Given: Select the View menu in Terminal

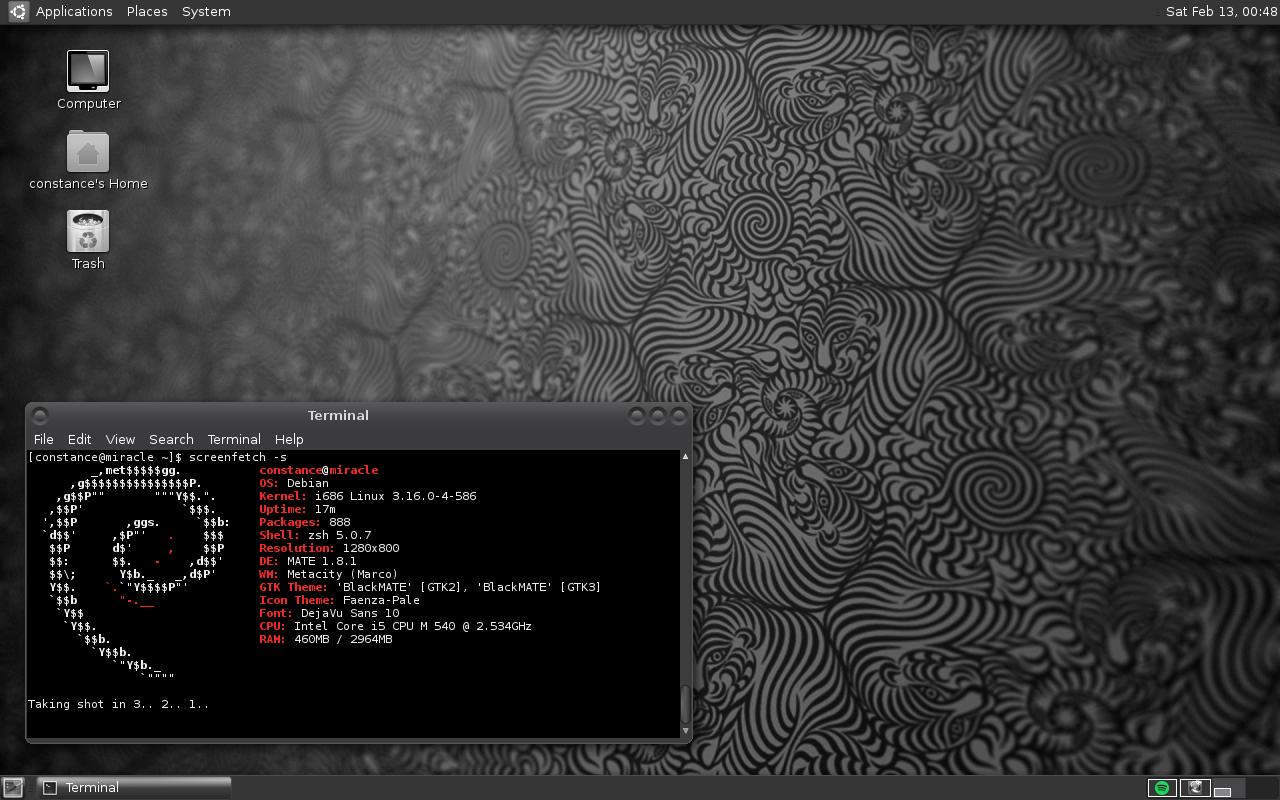Looking at the screenshot, I should coord(120,439).
